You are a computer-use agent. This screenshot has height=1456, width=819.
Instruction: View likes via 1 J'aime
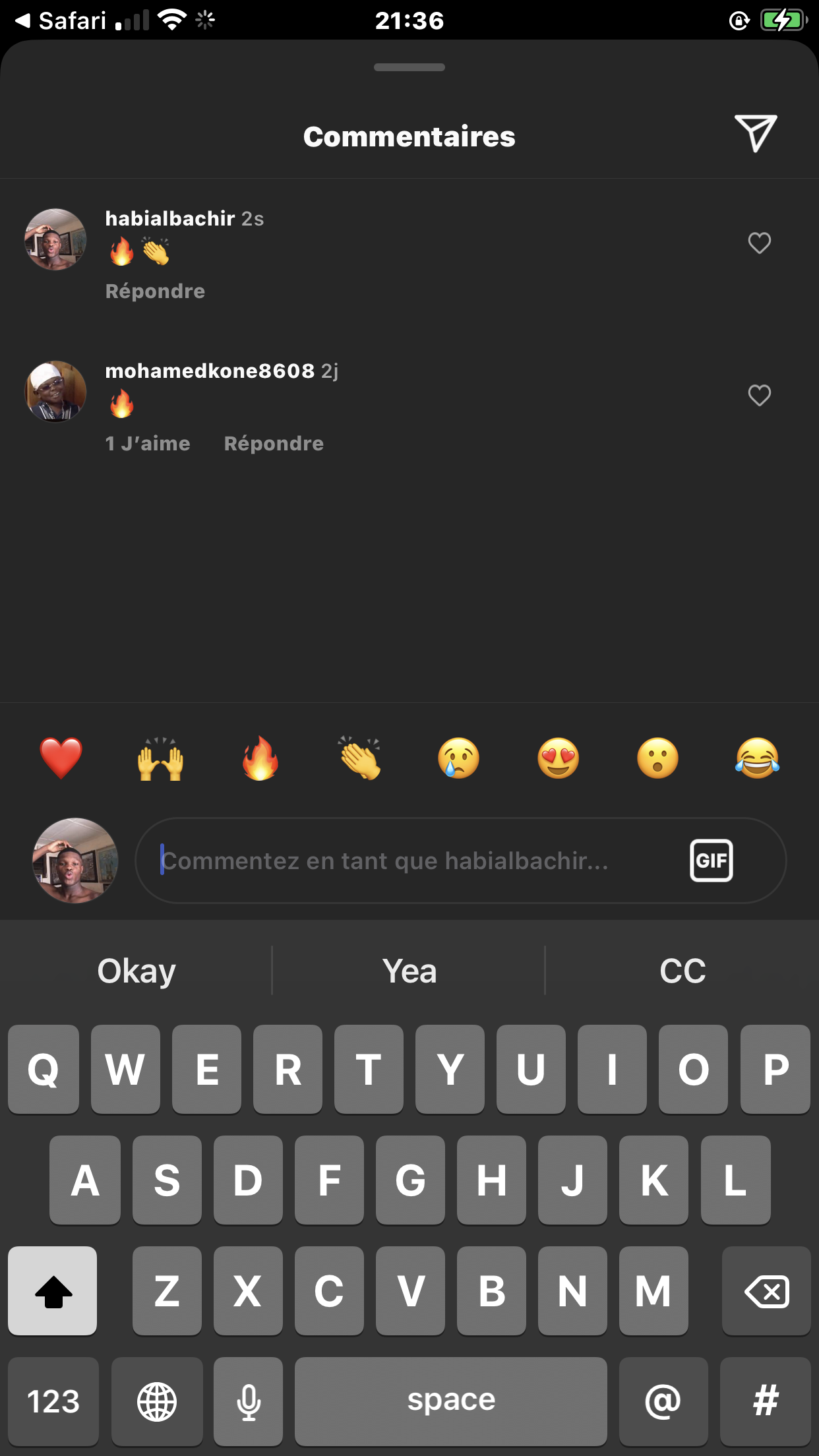(148, 443)
